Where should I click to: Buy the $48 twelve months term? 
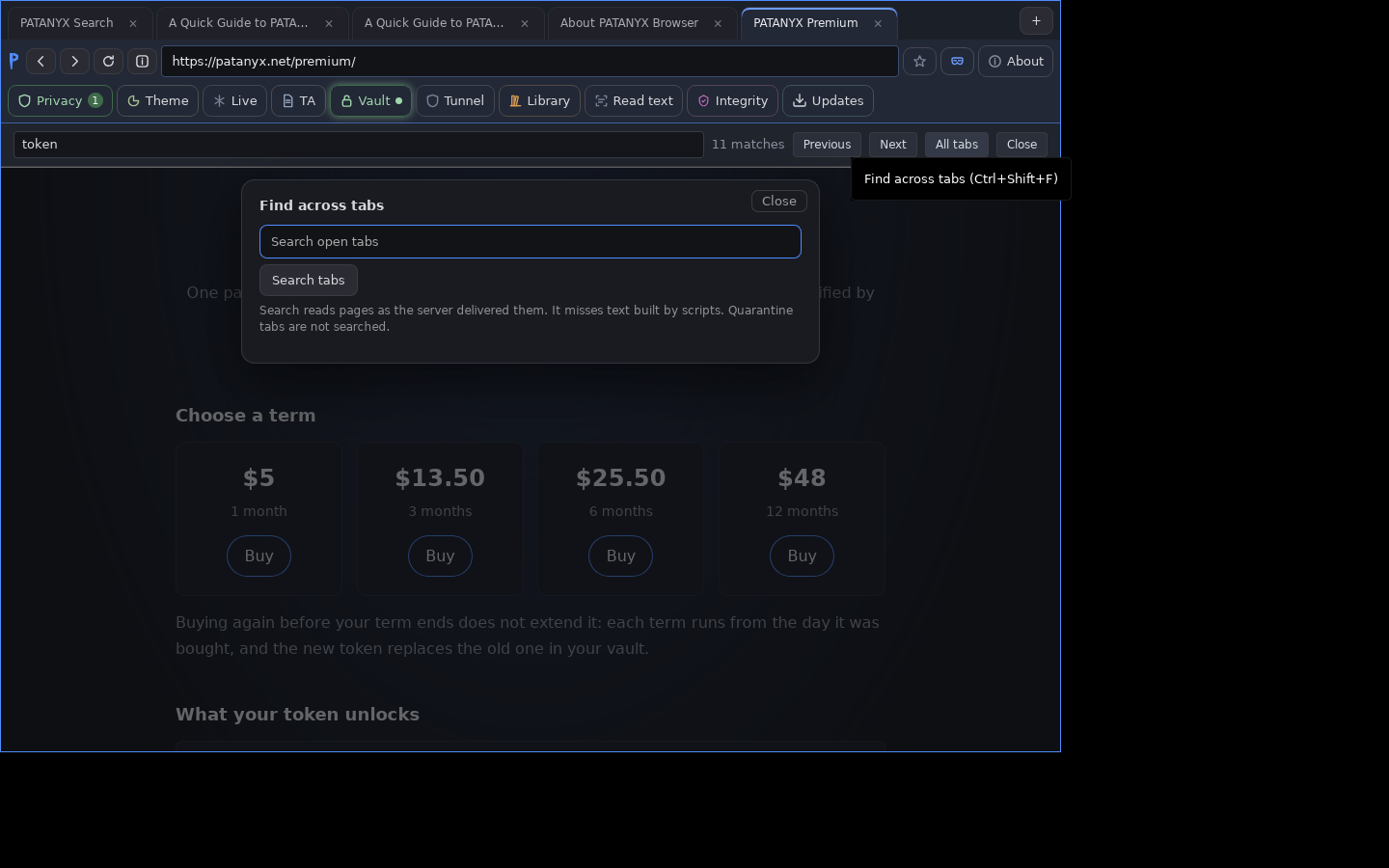pos(802,556)
